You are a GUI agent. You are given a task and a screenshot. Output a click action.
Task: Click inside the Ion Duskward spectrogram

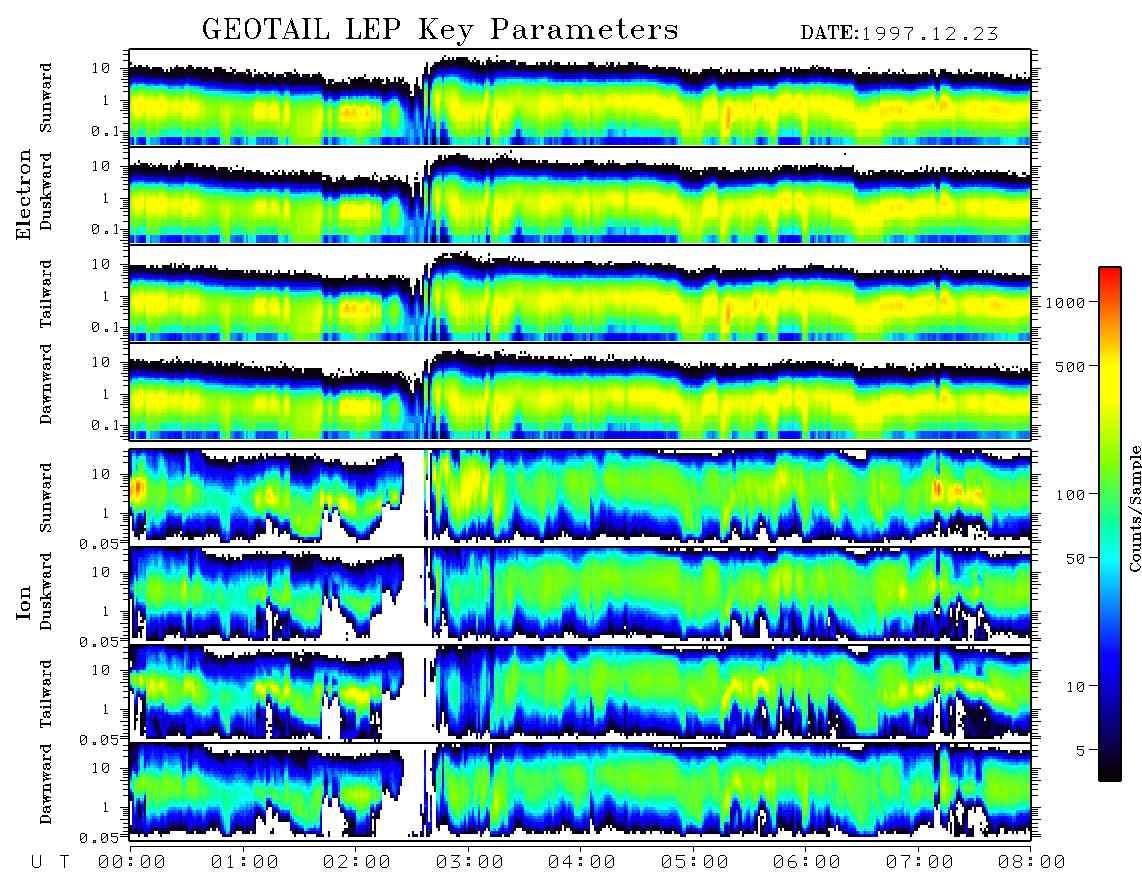(580, 596)
